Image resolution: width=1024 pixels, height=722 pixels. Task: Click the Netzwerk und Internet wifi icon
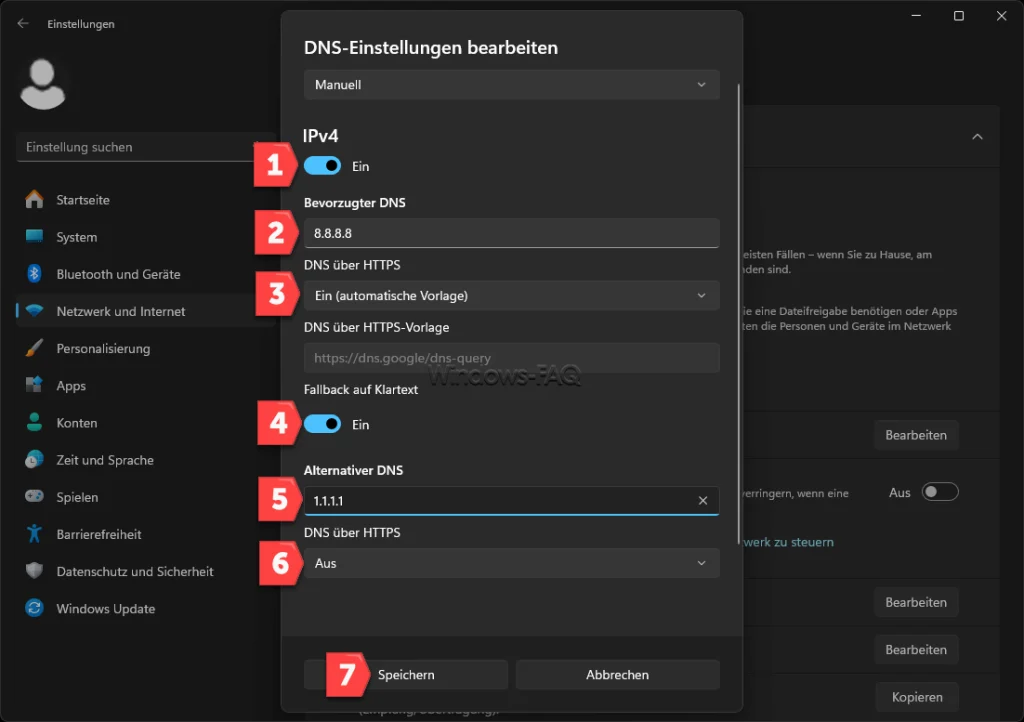tap(34, 311)
